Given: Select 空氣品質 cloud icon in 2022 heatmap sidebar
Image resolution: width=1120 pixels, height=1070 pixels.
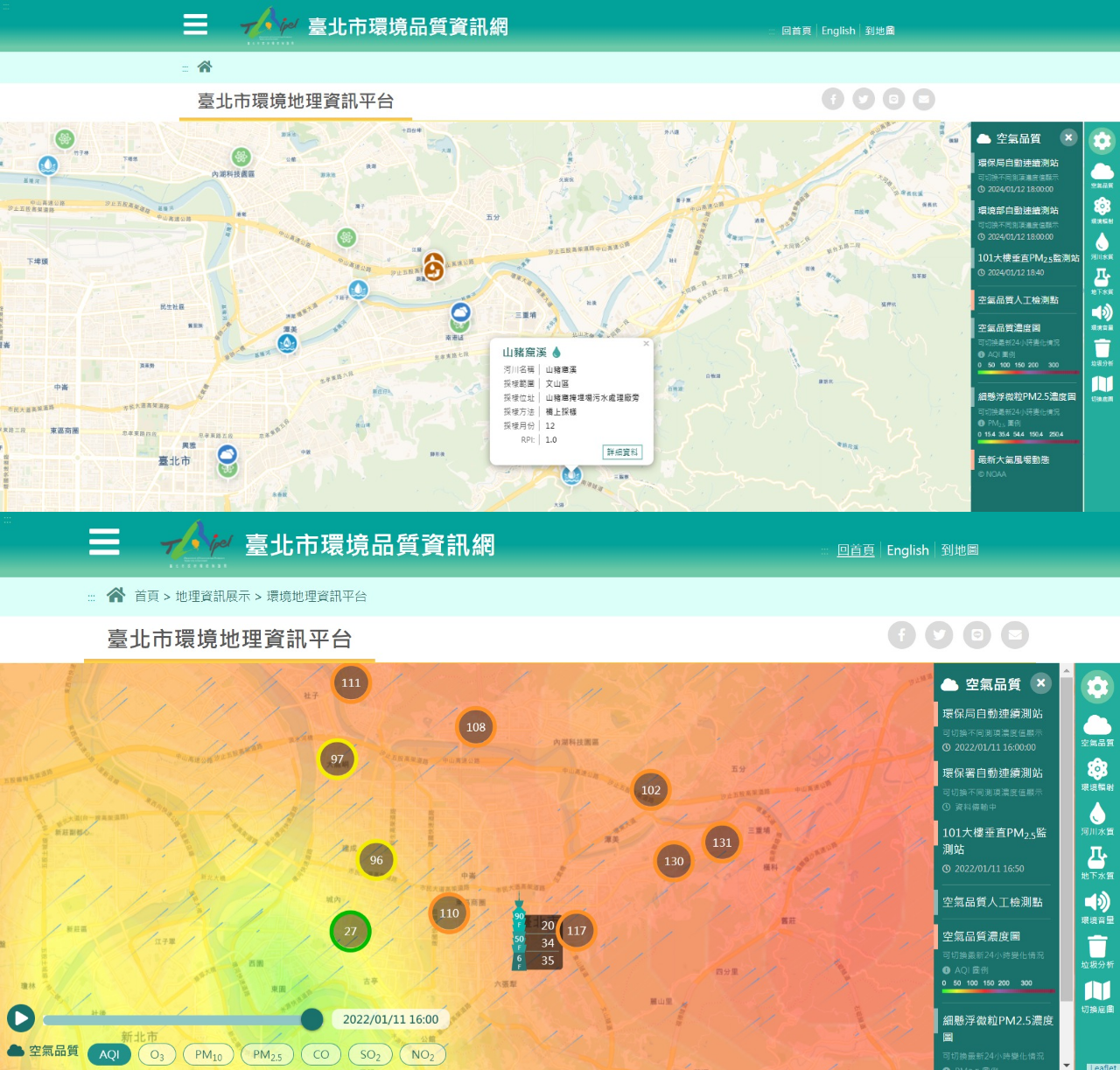Looking at the screenshot, I should coord(1097,731).
